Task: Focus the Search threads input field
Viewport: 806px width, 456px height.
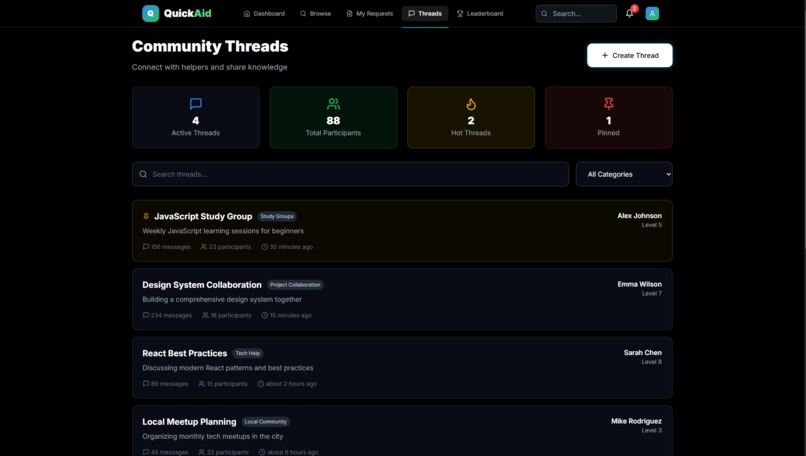Action: pyautogui.click(x=351, y=174)
